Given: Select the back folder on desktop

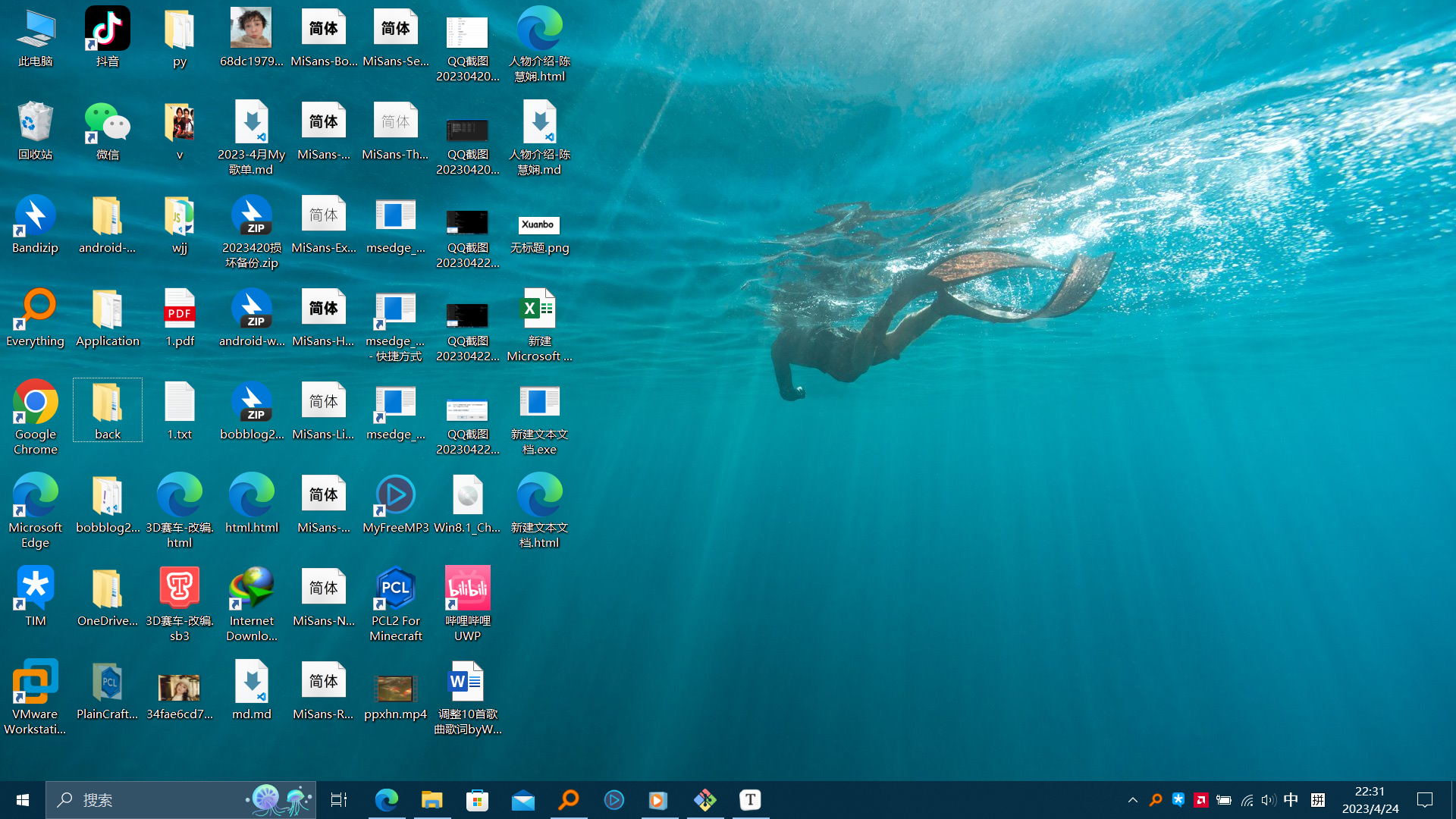Looking at the screenshot, I should [107, 410].
